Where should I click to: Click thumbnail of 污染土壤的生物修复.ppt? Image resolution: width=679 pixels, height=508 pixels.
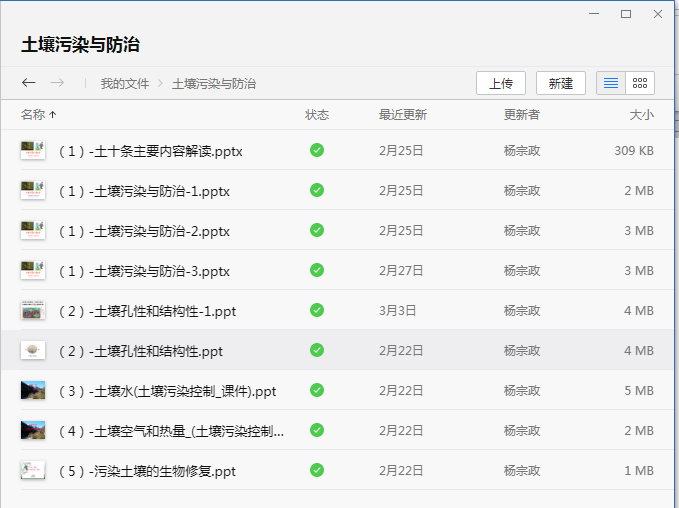(x=33, y=470)
